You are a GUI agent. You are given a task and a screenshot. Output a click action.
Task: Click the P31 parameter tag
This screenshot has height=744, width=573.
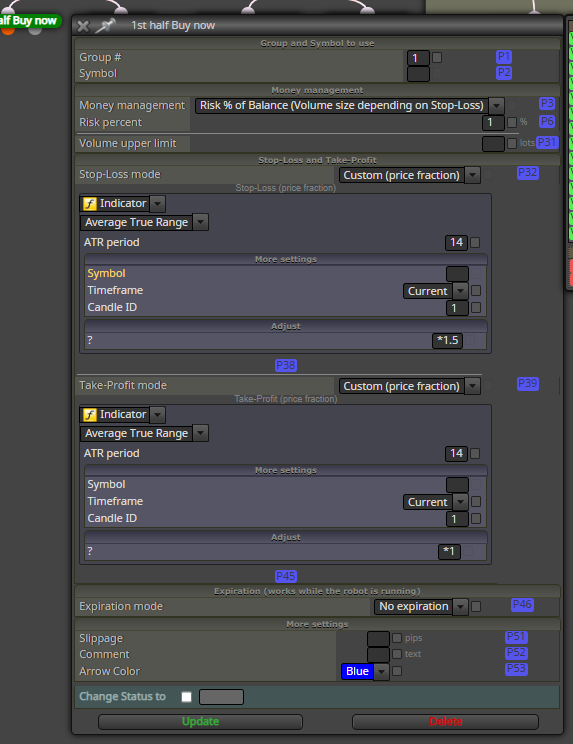547,142
